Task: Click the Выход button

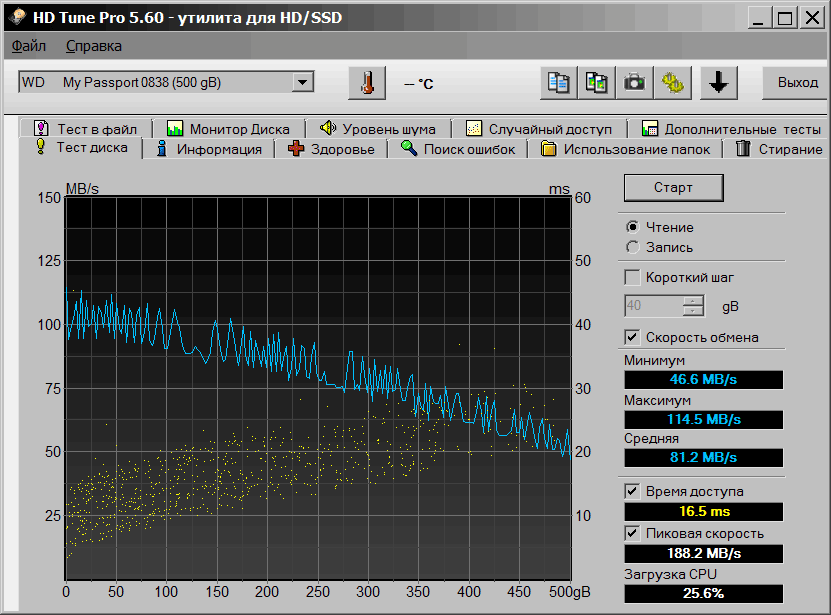Action: pyautogui.click(x=797, y=82)
